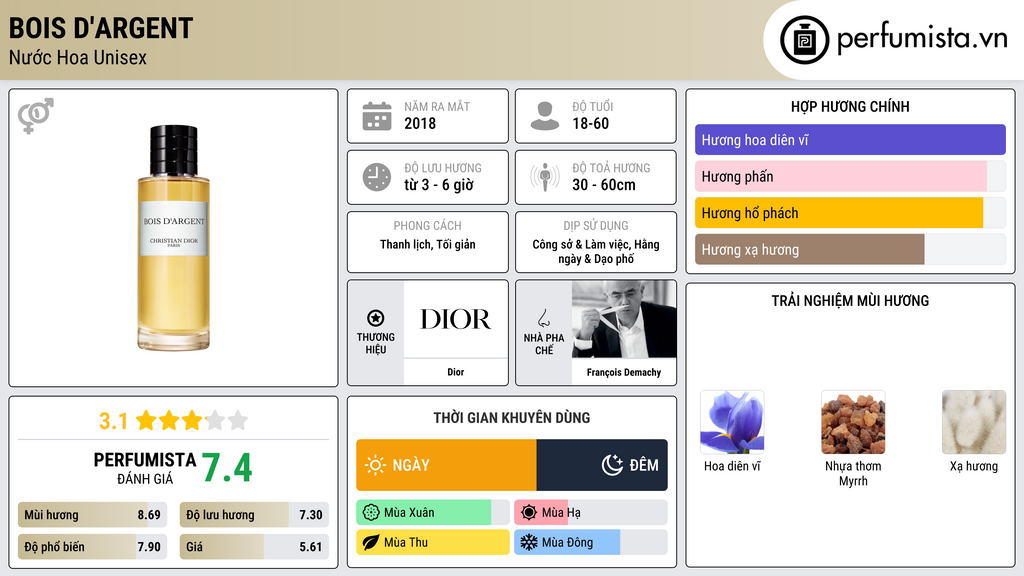1024x576 pixels.
Task: Click the star badge icon above Thương hiệu
Action: click(x=376, y=318)
